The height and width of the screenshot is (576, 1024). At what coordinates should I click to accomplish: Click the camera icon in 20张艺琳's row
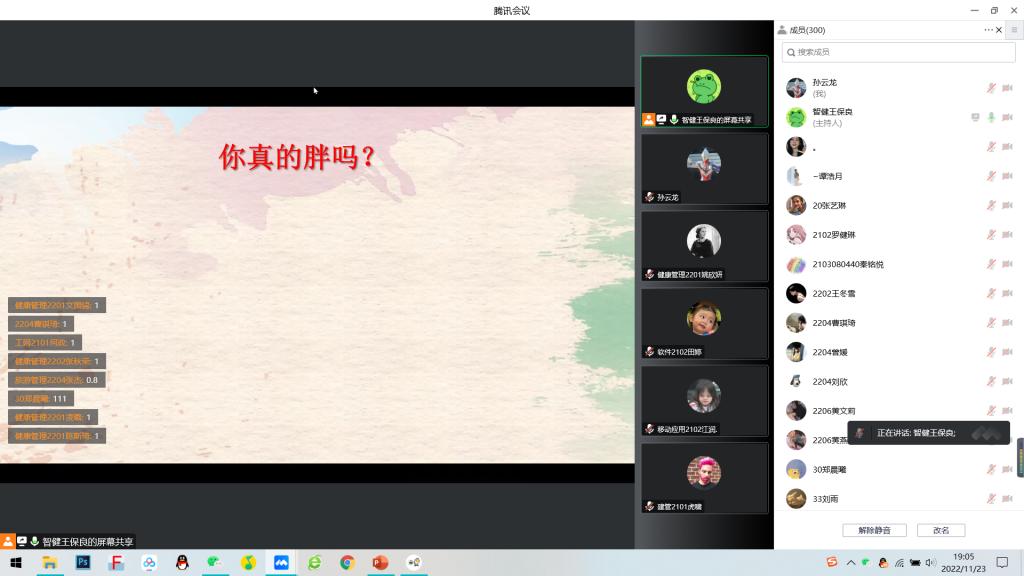click(x=1007, y=206)
